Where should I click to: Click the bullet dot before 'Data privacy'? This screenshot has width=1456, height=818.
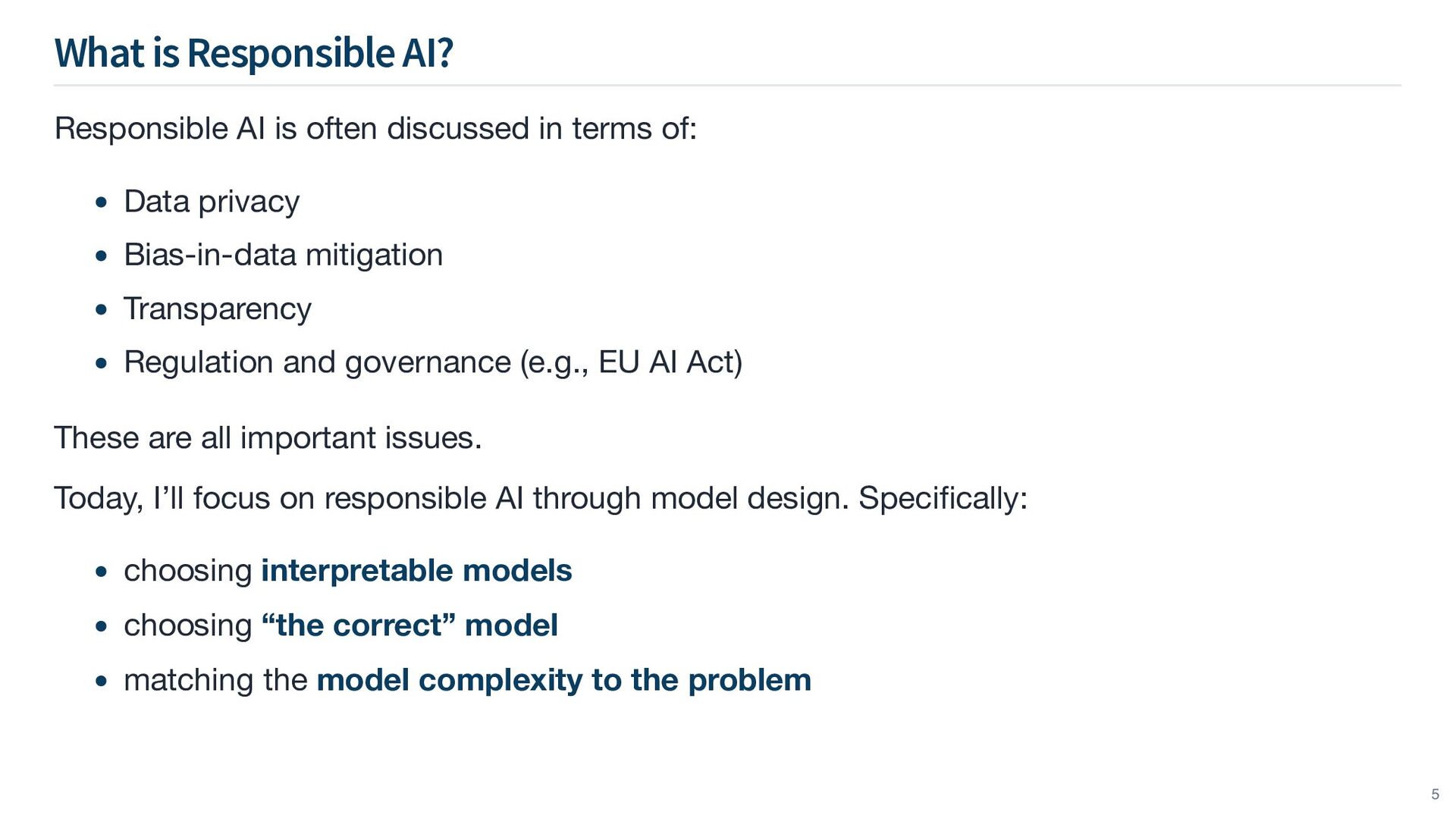pyautogui.click(x=102, y=203)
